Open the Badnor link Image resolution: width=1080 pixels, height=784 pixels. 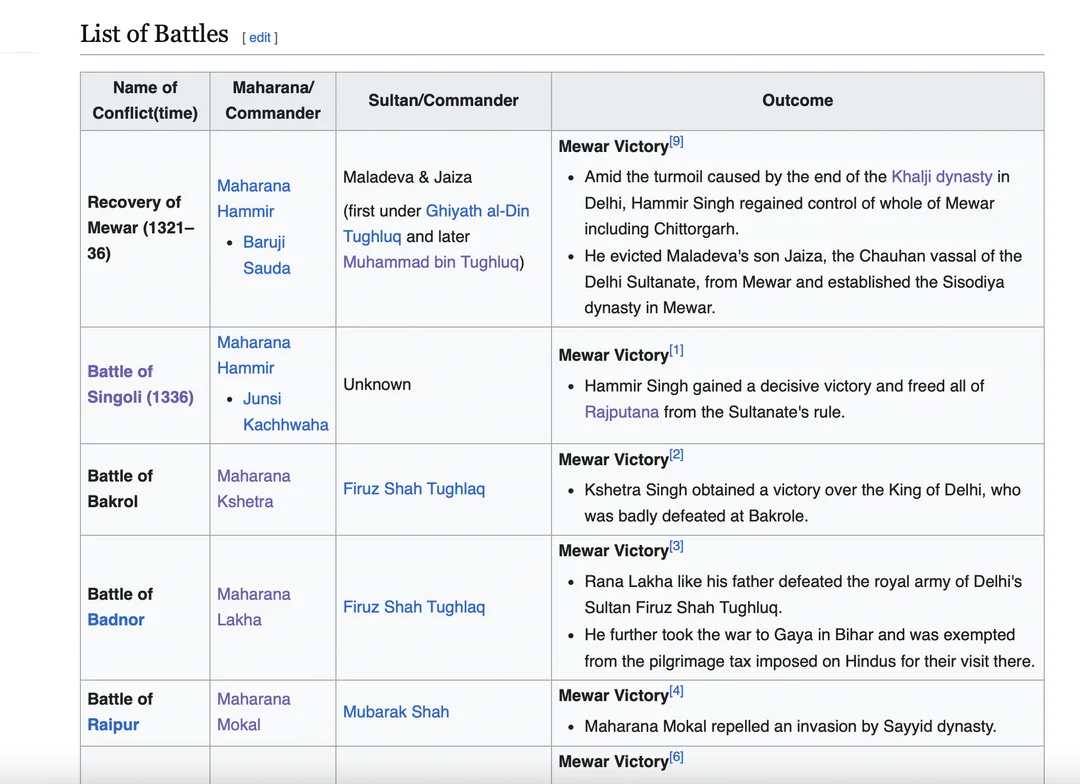click(116, 620)
